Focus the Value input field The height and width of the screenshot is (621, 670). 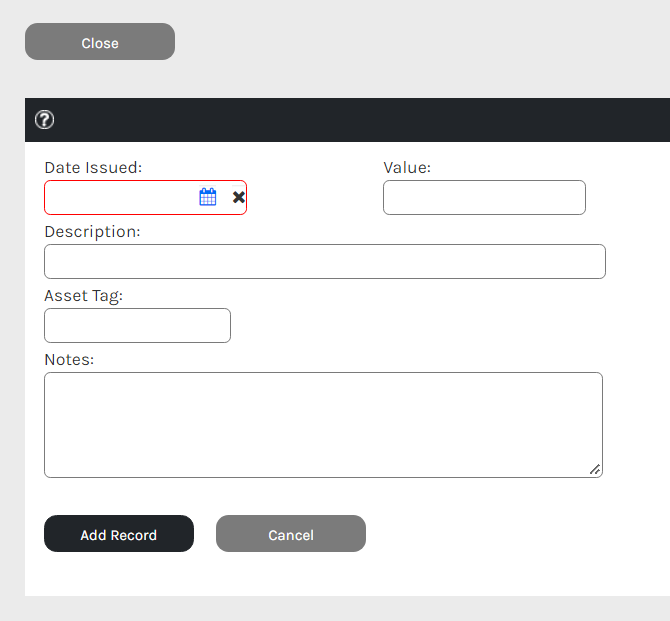click(x=485, y=197)
